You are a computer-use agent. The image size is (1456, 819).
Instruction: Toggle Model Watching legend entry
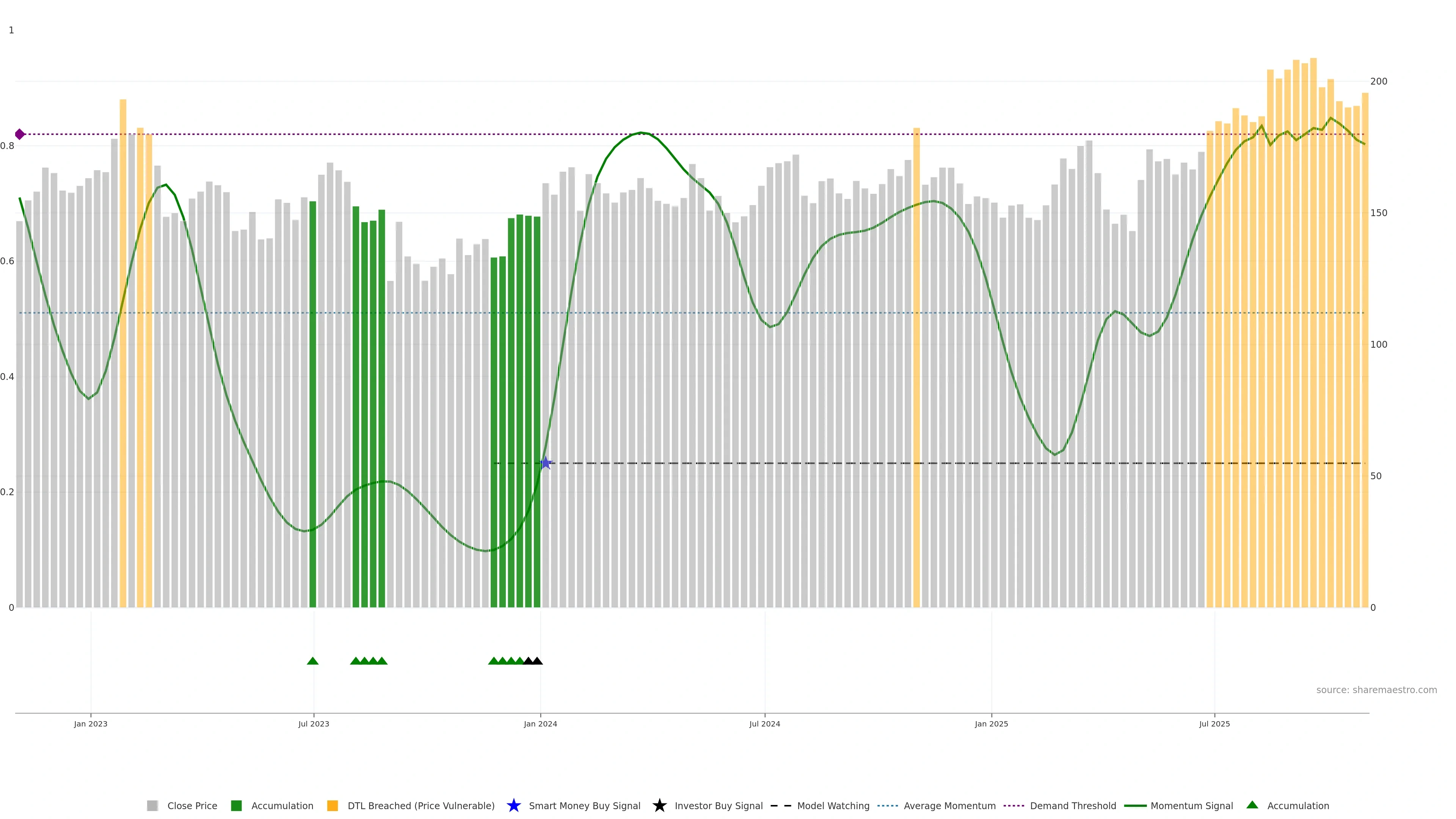(x=833, y=805)
